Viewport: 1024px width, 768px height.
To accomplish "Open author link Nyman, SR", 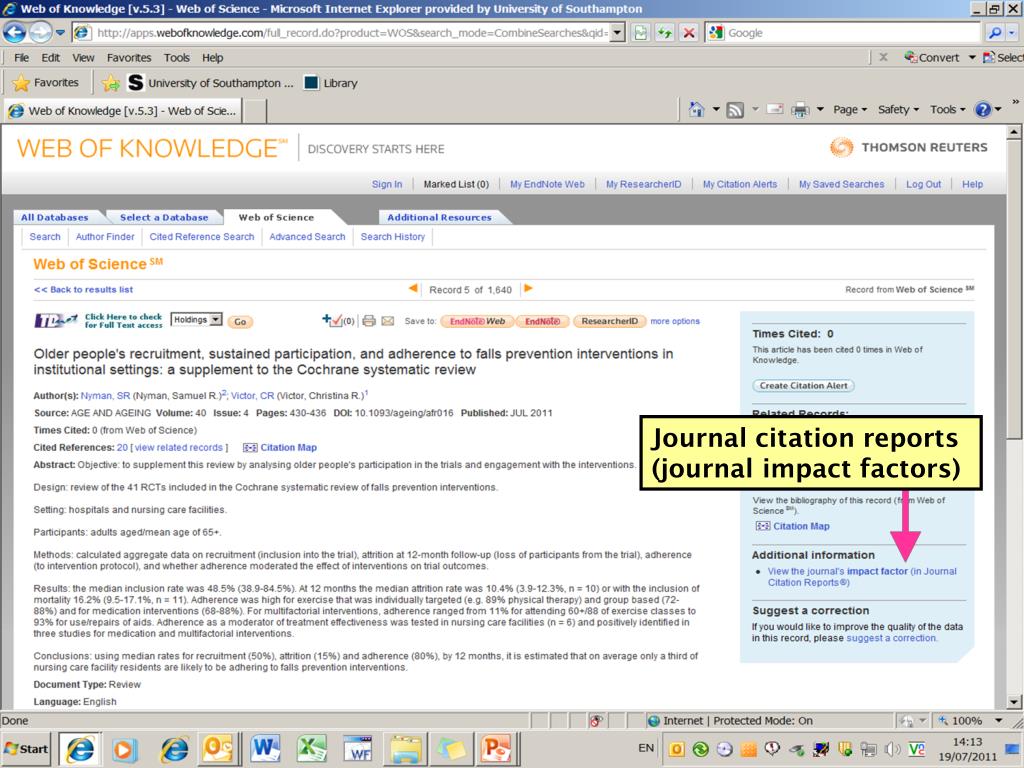I will [x=105, y=396].
